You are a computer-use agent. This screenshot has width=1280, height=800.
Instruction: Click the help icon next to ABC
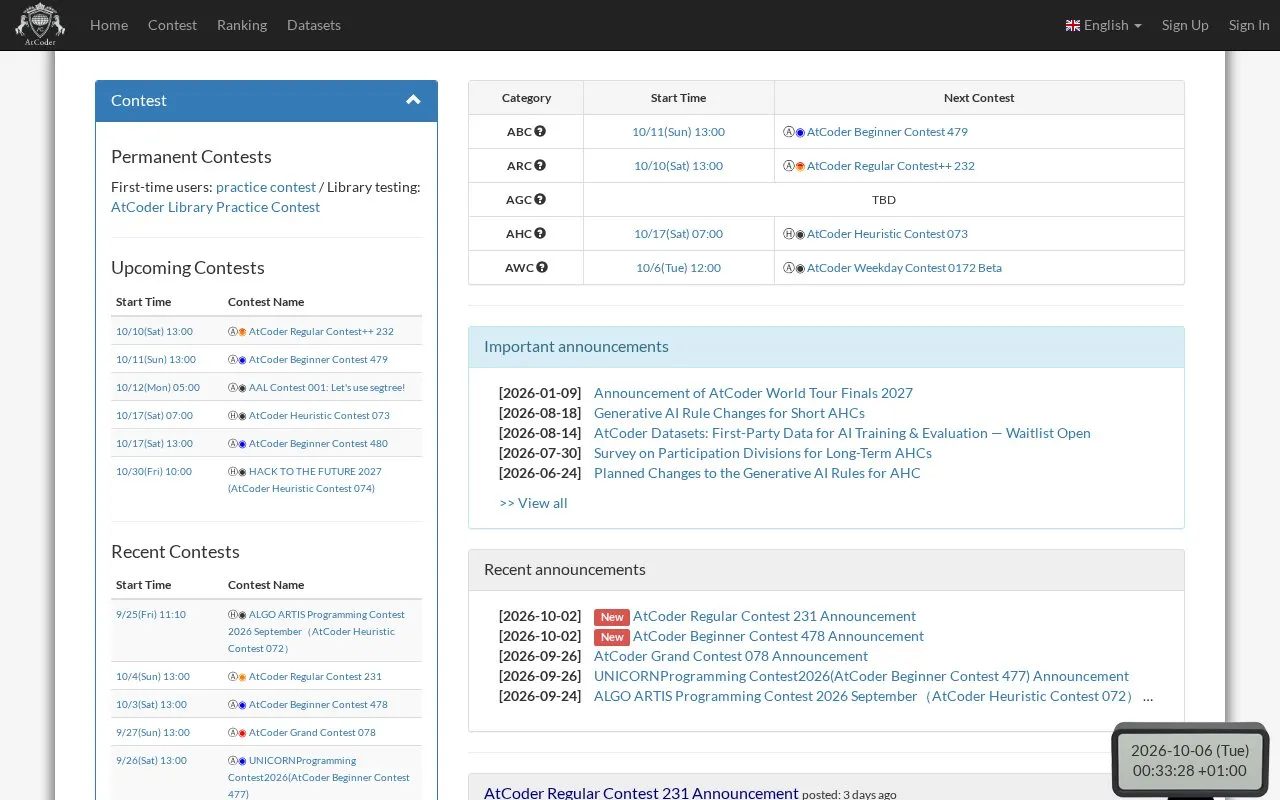(540, 131)
